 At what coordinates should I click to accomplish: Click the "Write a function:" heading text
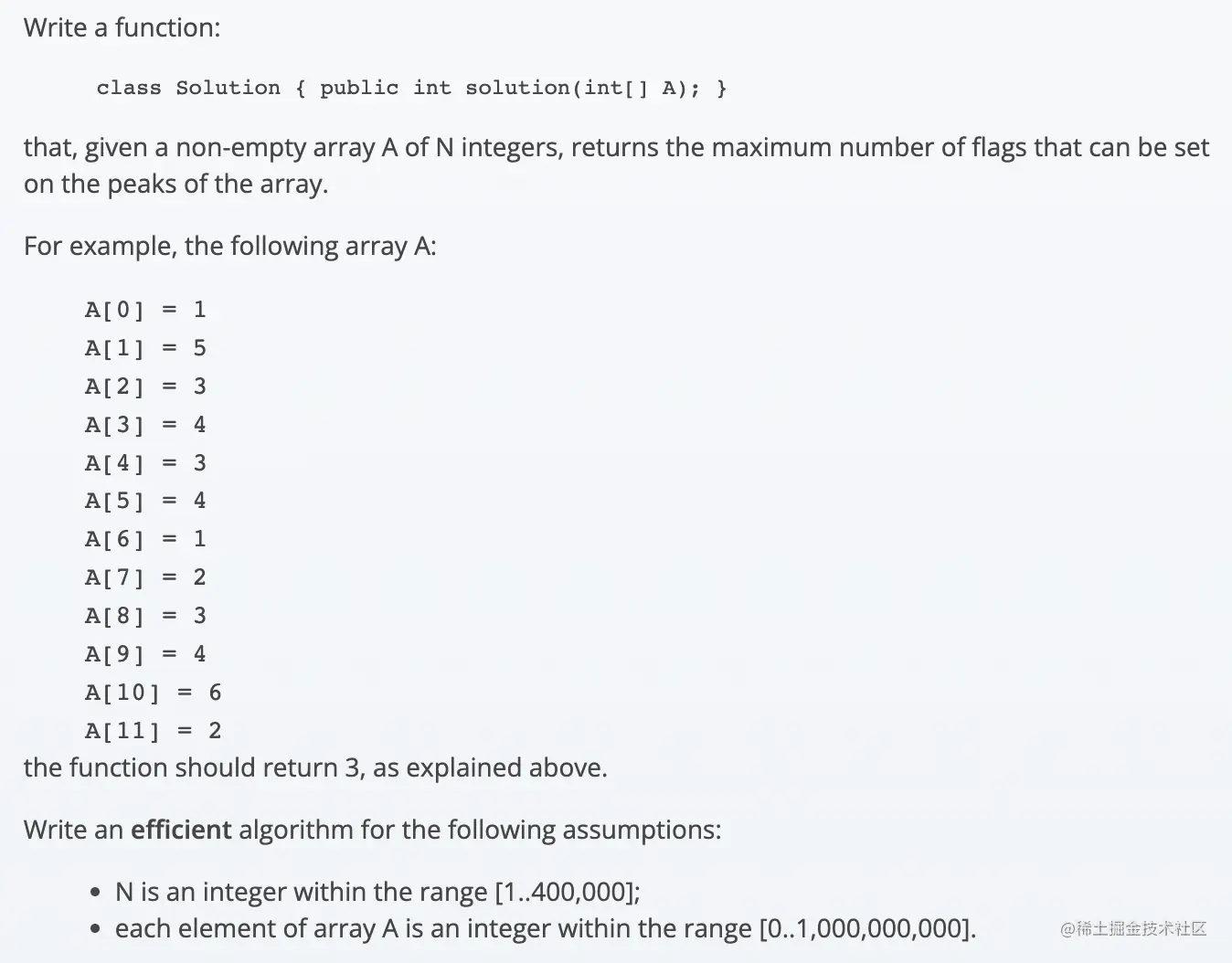tap(122, 27)
